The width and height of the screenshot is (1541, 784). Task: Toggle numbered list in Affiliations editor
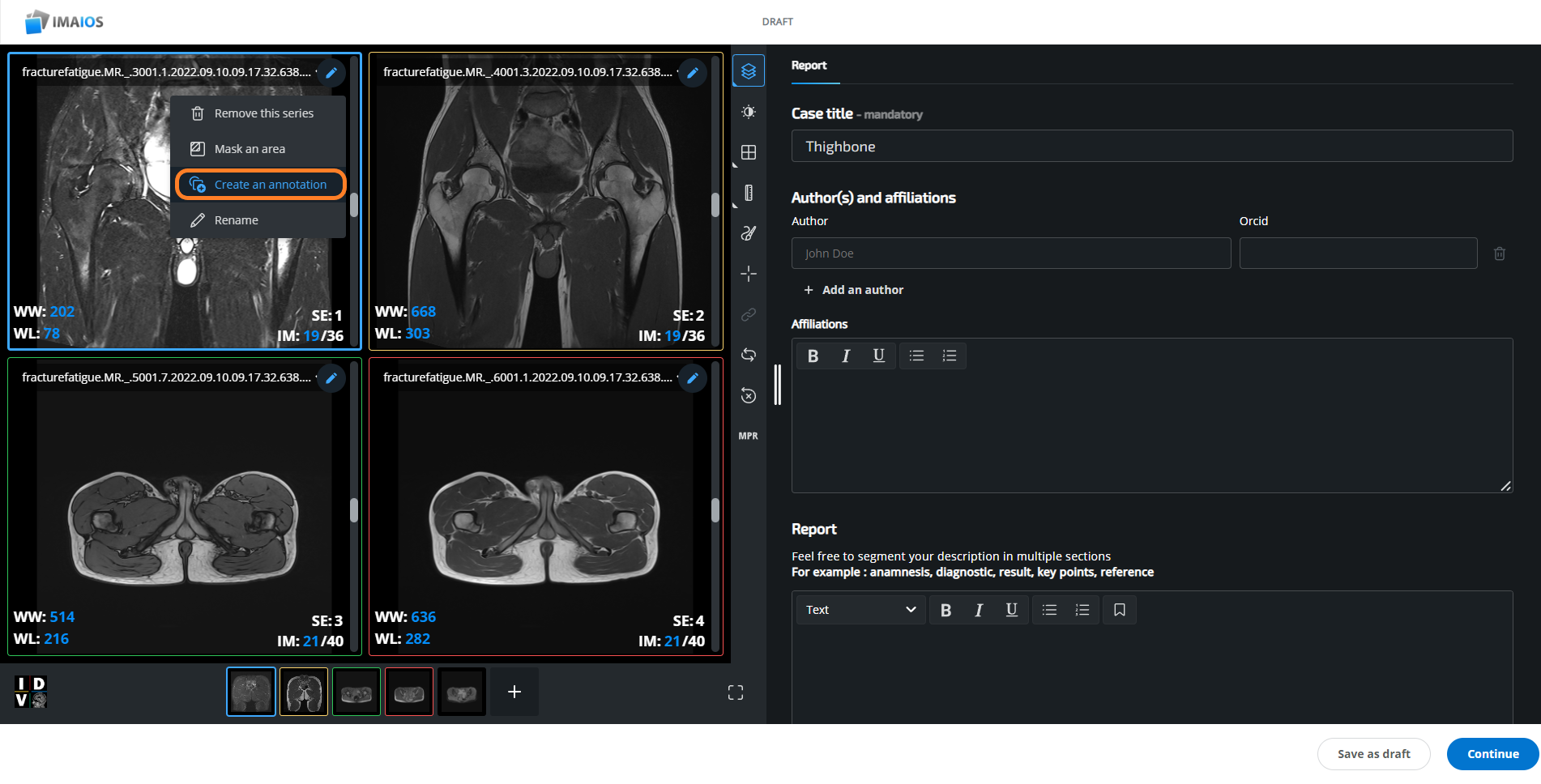[950, 356]
